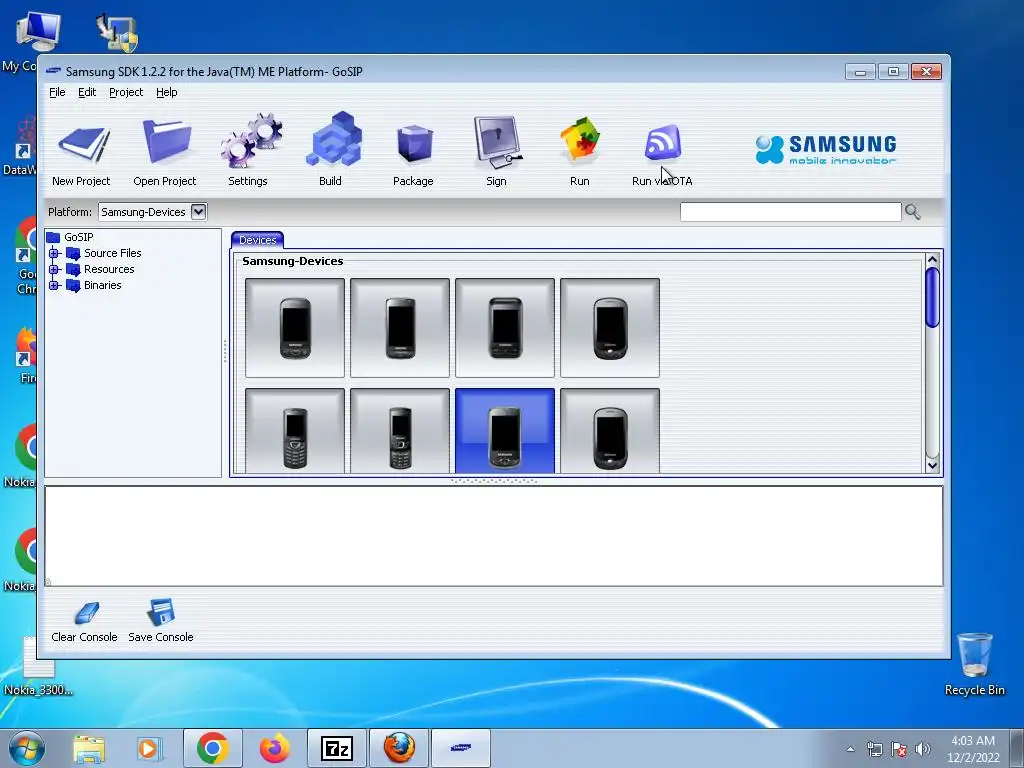Open Nokia_3300 file on desktop
Image resolution: width=1024 pixels, height=768 pixels.
(38, 666)
